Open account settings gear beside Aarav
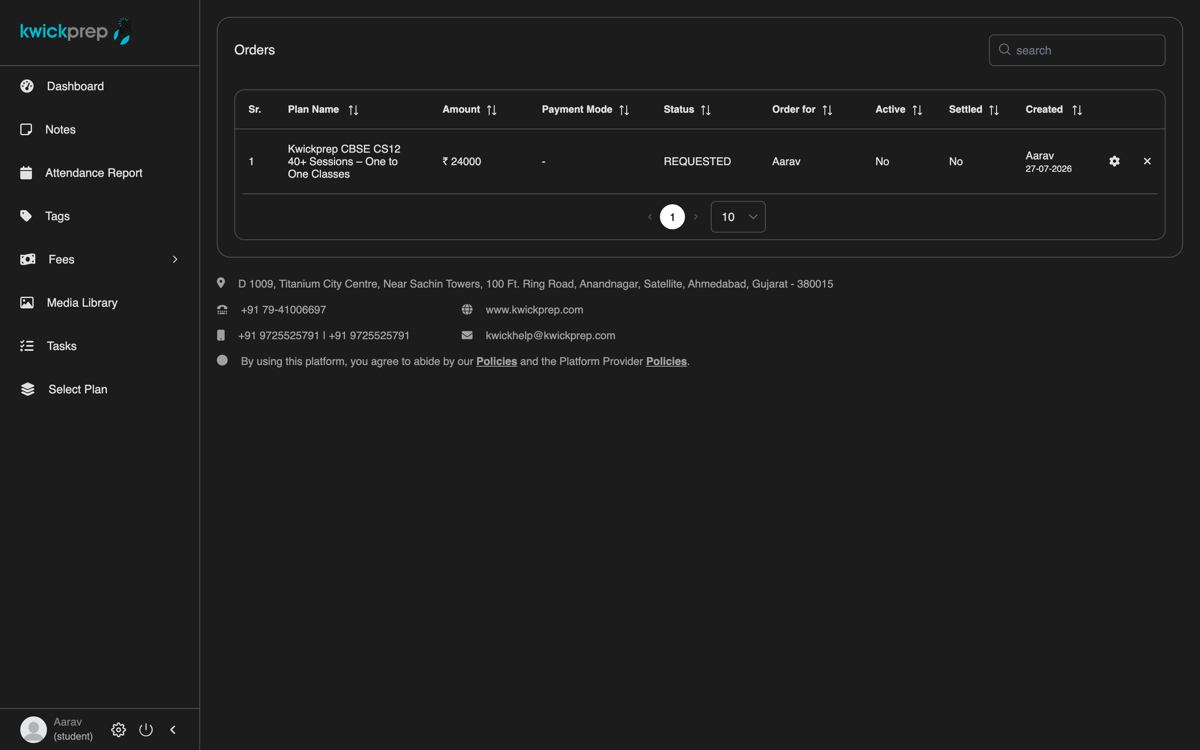This screenshot has width=1200, height=750. pos(118,730)
